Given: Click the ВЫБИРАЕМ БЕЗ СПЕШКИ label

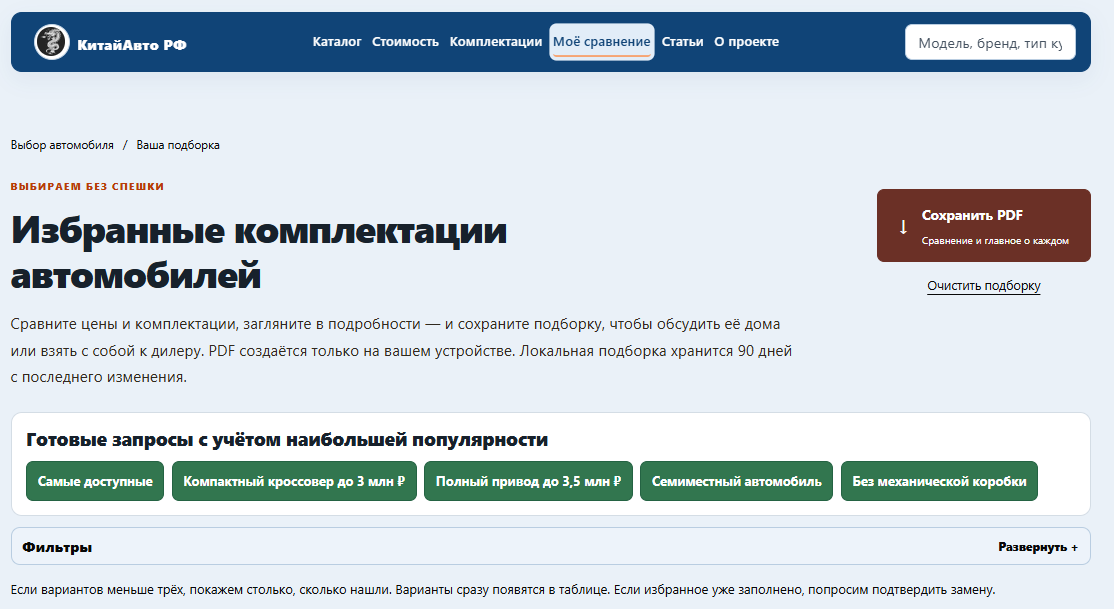Looking at the screenshot, I should (x=87, y=186).
